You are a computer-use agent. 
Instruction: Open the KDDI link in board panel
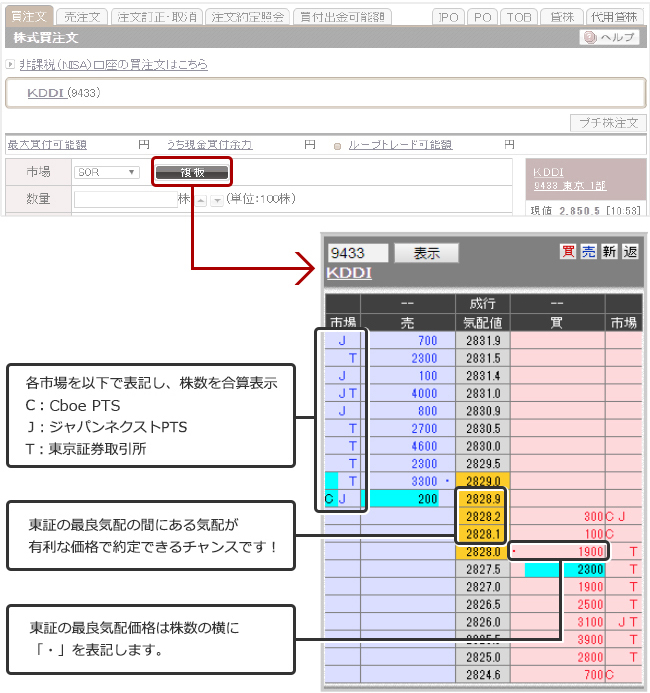[x=349, y=273]
